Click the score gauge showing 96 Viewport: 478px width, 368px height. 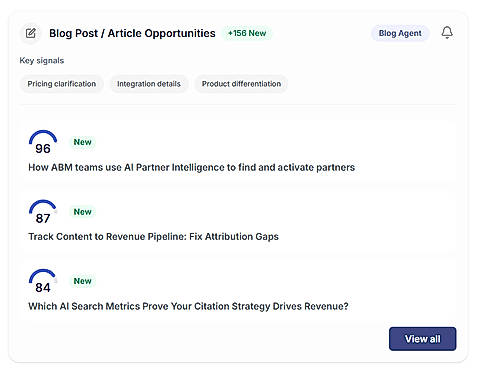click(43, 142)
